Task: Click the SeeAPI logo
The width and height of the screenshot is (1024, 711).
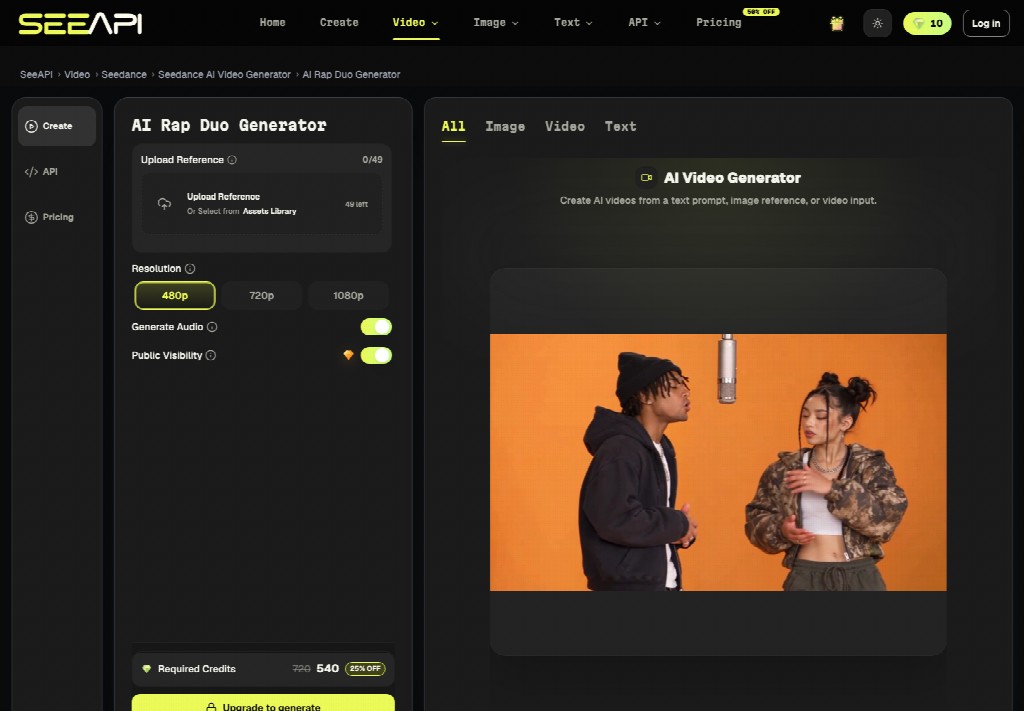Action: point(80,24)
